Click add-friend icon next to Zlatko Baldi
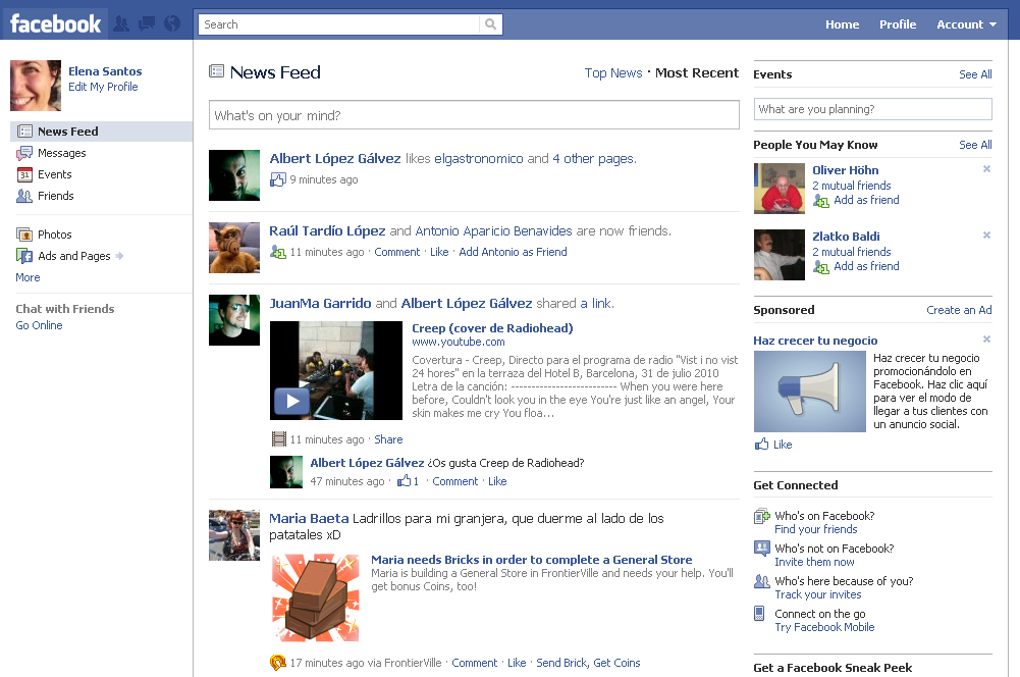 pyautogui.click(x=821, y=267)
